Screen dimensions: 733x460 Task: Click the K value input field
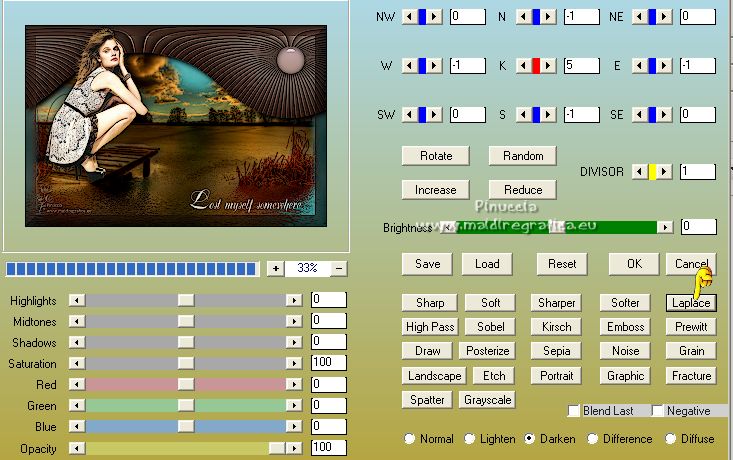(582, 66)
